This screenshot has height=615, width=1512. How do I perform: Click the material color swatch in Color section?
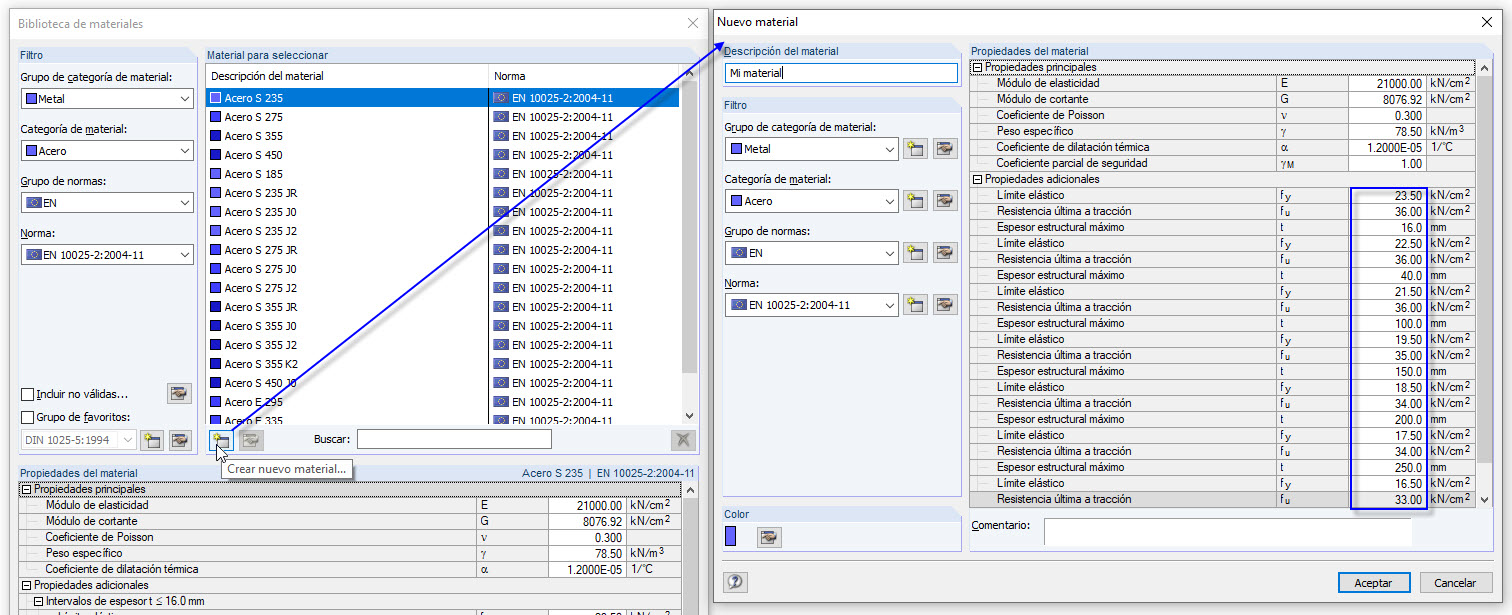[730, 537]
